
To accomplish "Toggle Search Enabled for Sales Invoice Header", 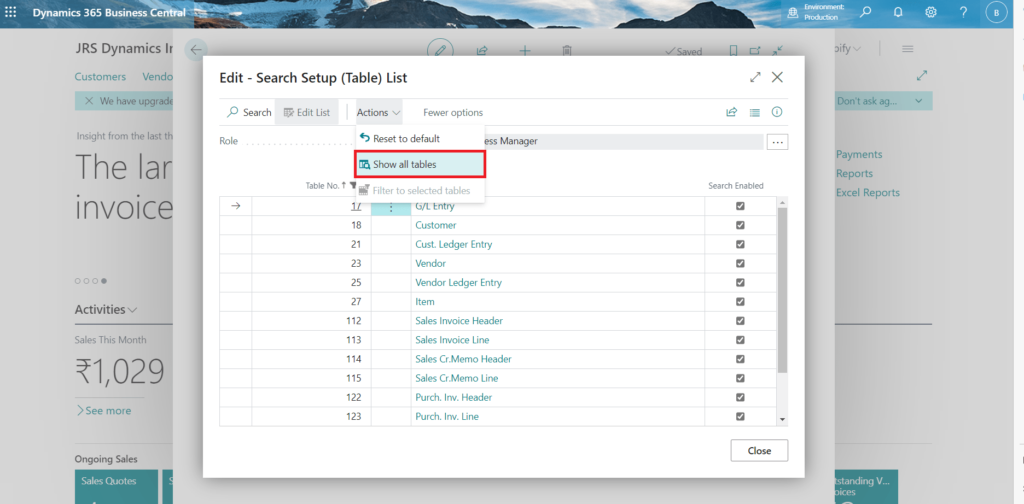I will coord(740,321).
